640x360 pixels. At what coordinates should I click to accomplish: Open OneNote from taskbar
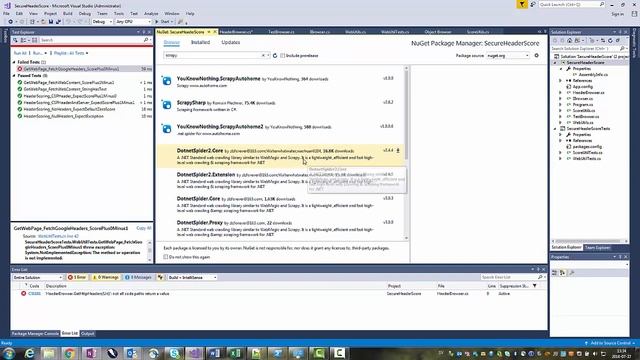pyautogui.click(x=91, y=353)
